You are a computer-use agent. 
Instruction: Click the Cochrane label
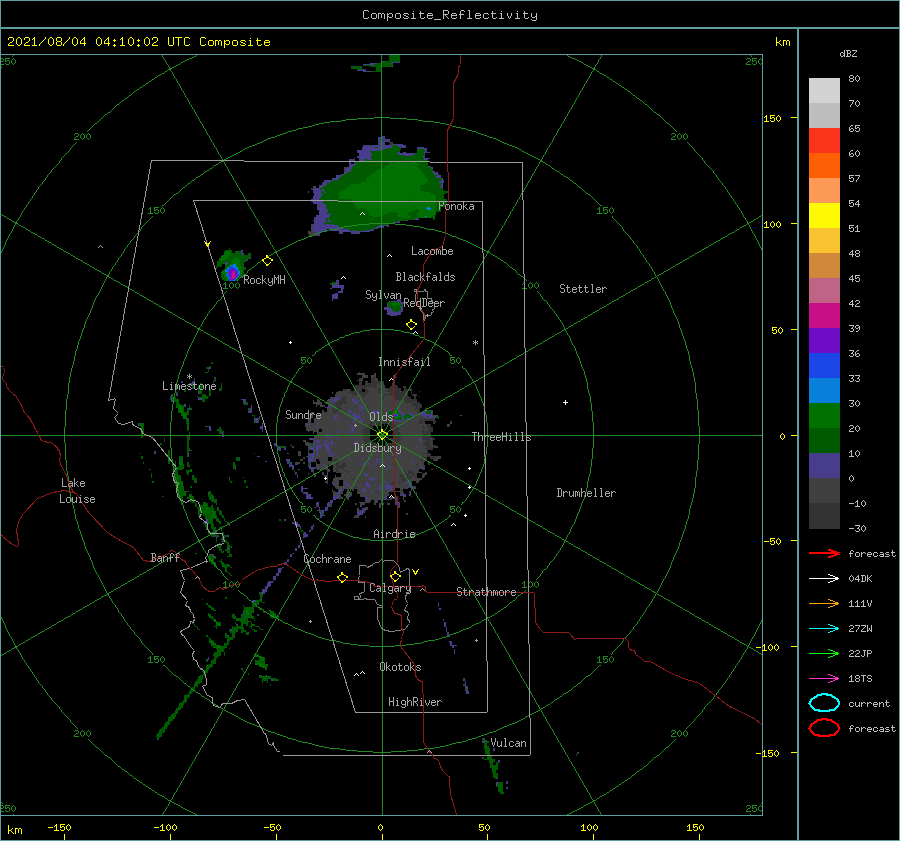tap(327, 559)
